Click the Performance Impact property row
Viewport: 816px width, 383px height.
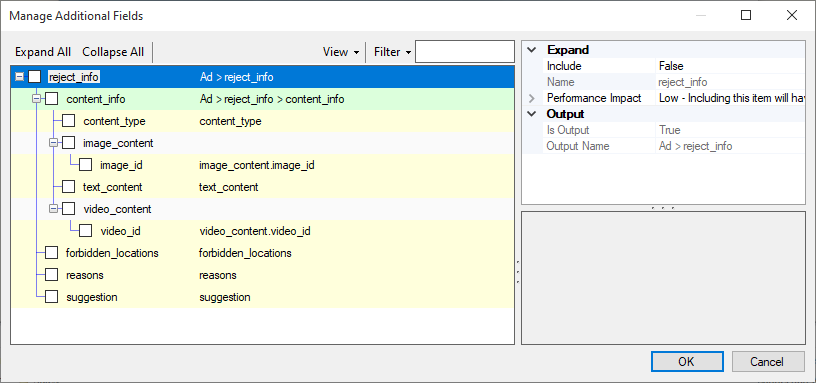point(664,98)
